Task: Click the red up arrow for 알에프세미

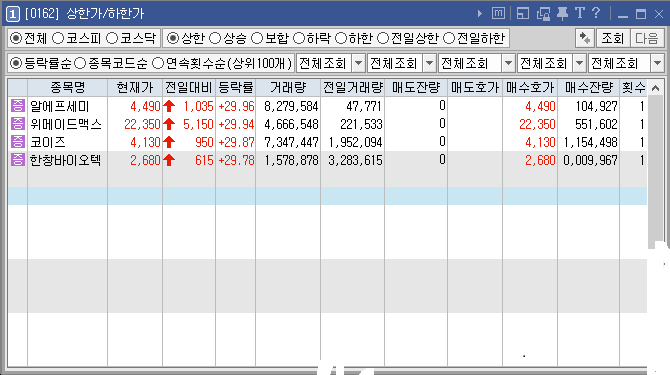Action: click(169, 106)
